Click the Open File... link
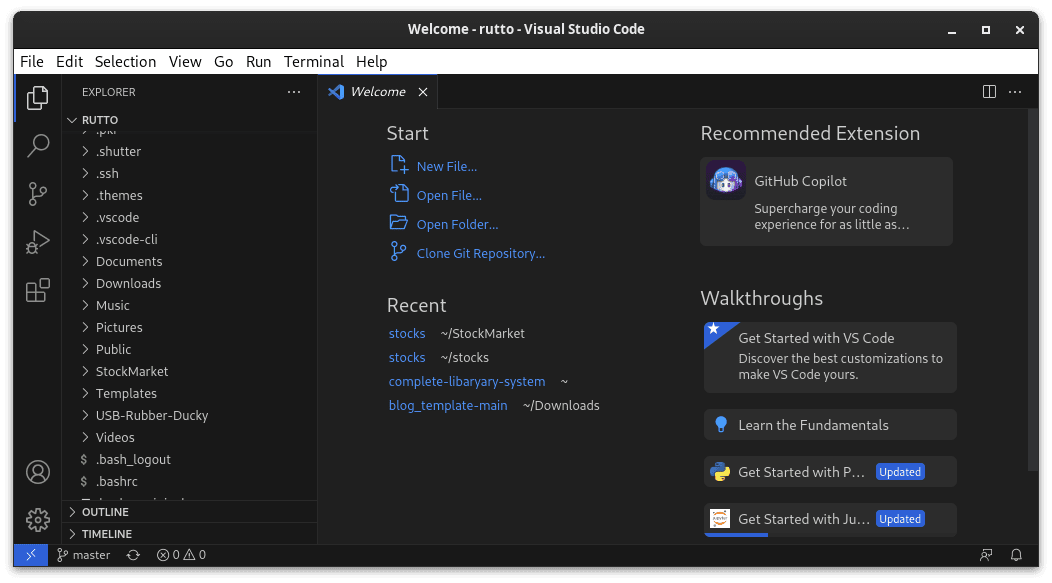Image resolution: width=1052 pixels, height=583 pixels. point(449,195)
